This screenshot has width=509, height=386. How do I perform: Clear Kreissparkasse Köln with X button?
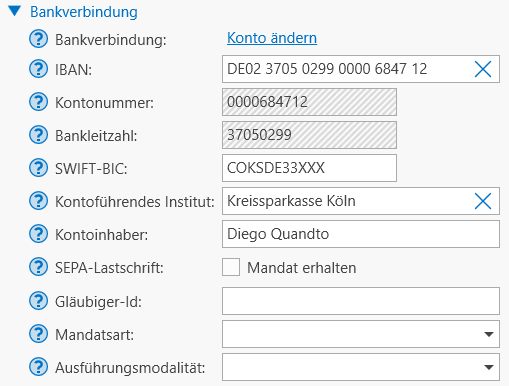483,201
